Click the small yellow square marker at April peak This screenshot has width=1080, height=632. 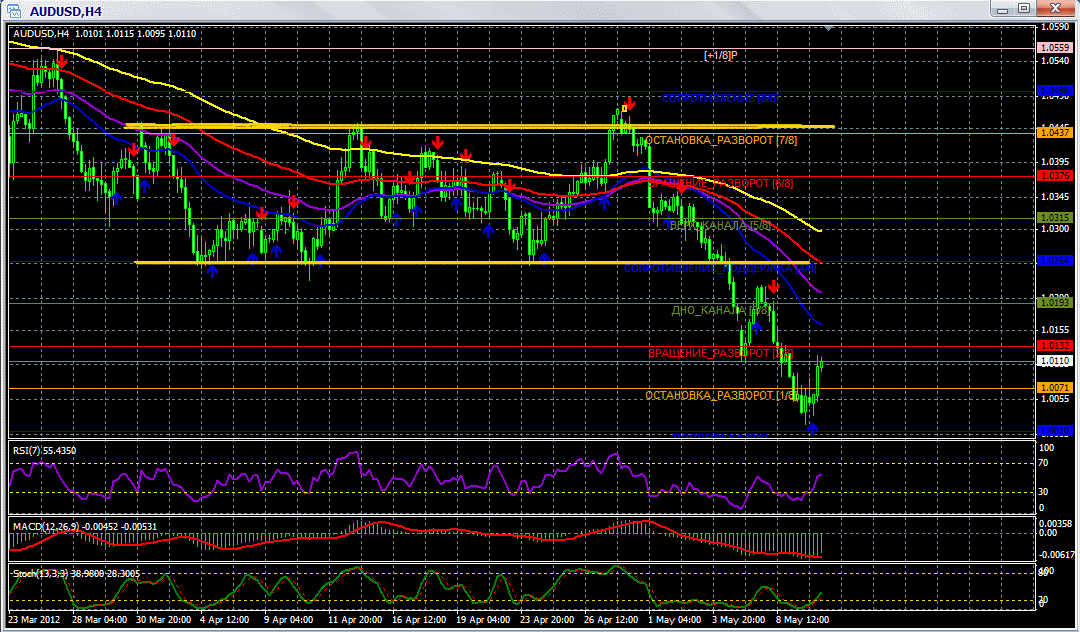[625, 107]
